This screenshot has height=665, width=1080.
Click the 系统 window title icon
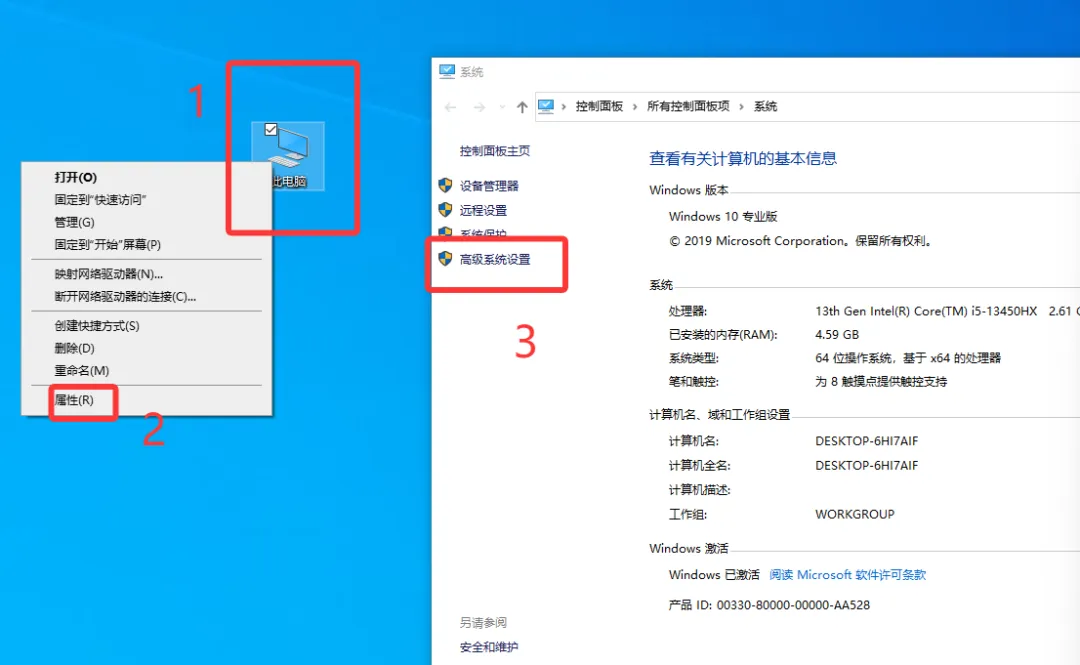[447, 71]
